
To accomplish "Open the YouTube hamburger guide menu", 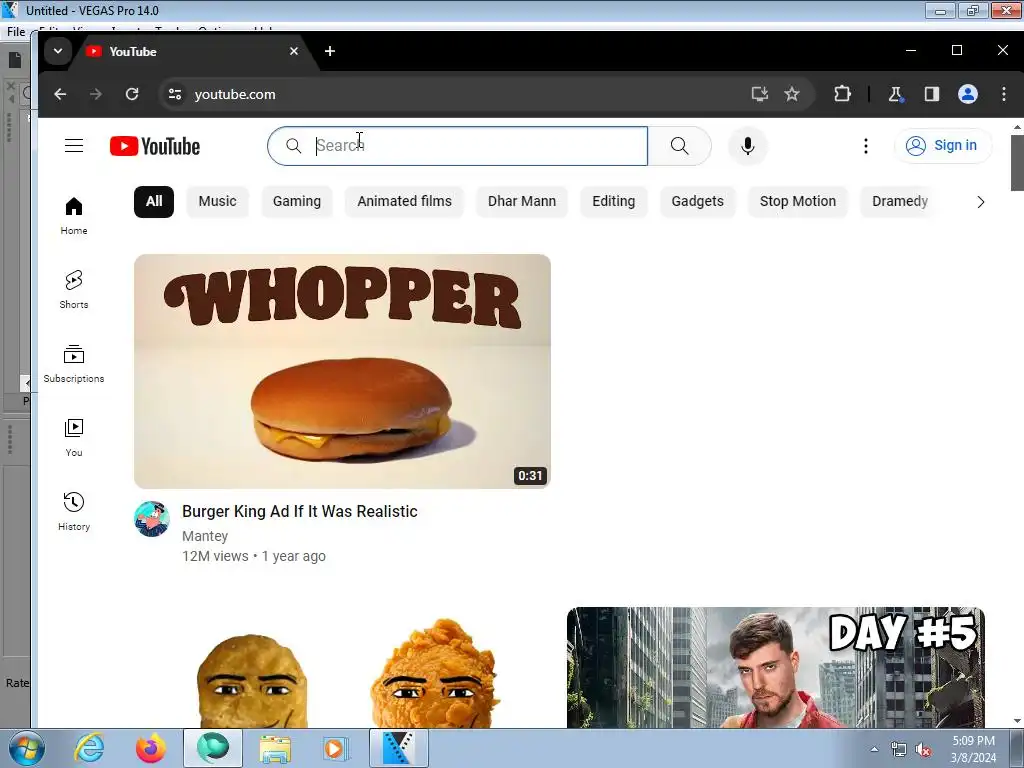I will click(74, 146).
